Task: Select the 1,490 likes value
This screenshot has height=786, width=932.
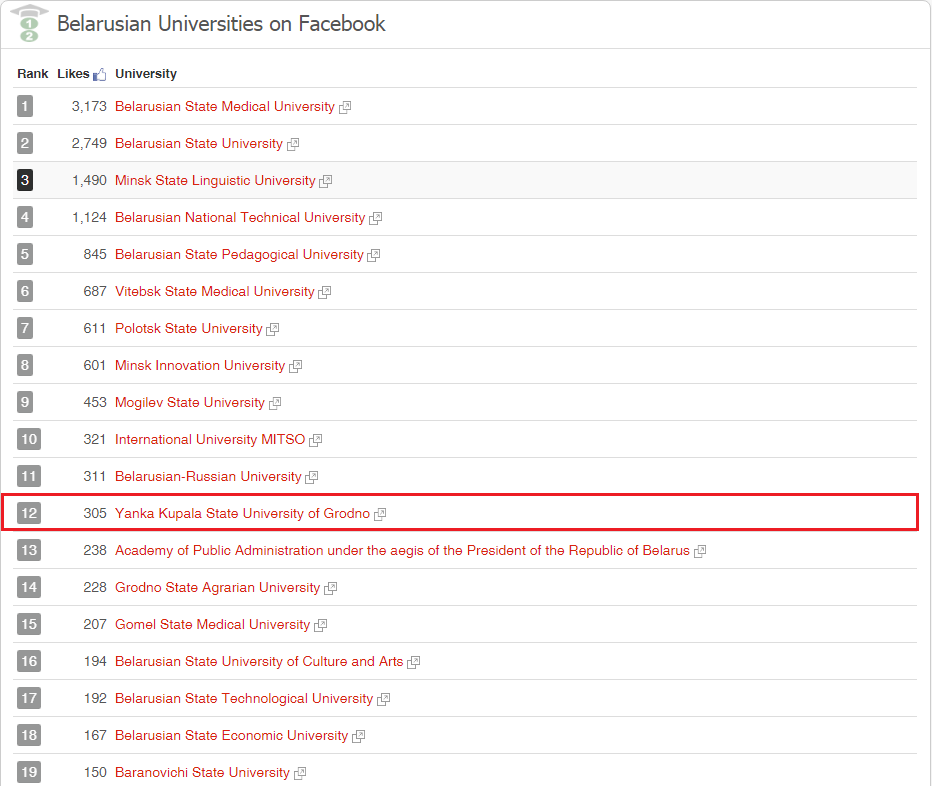Action: click(x=89, y=180)
